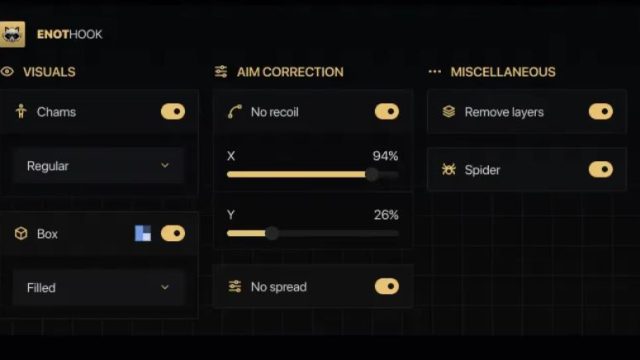This screenshot has height=360, width=640.
Task: Turn off the No recoil switch
Action: tap(387, 111)
